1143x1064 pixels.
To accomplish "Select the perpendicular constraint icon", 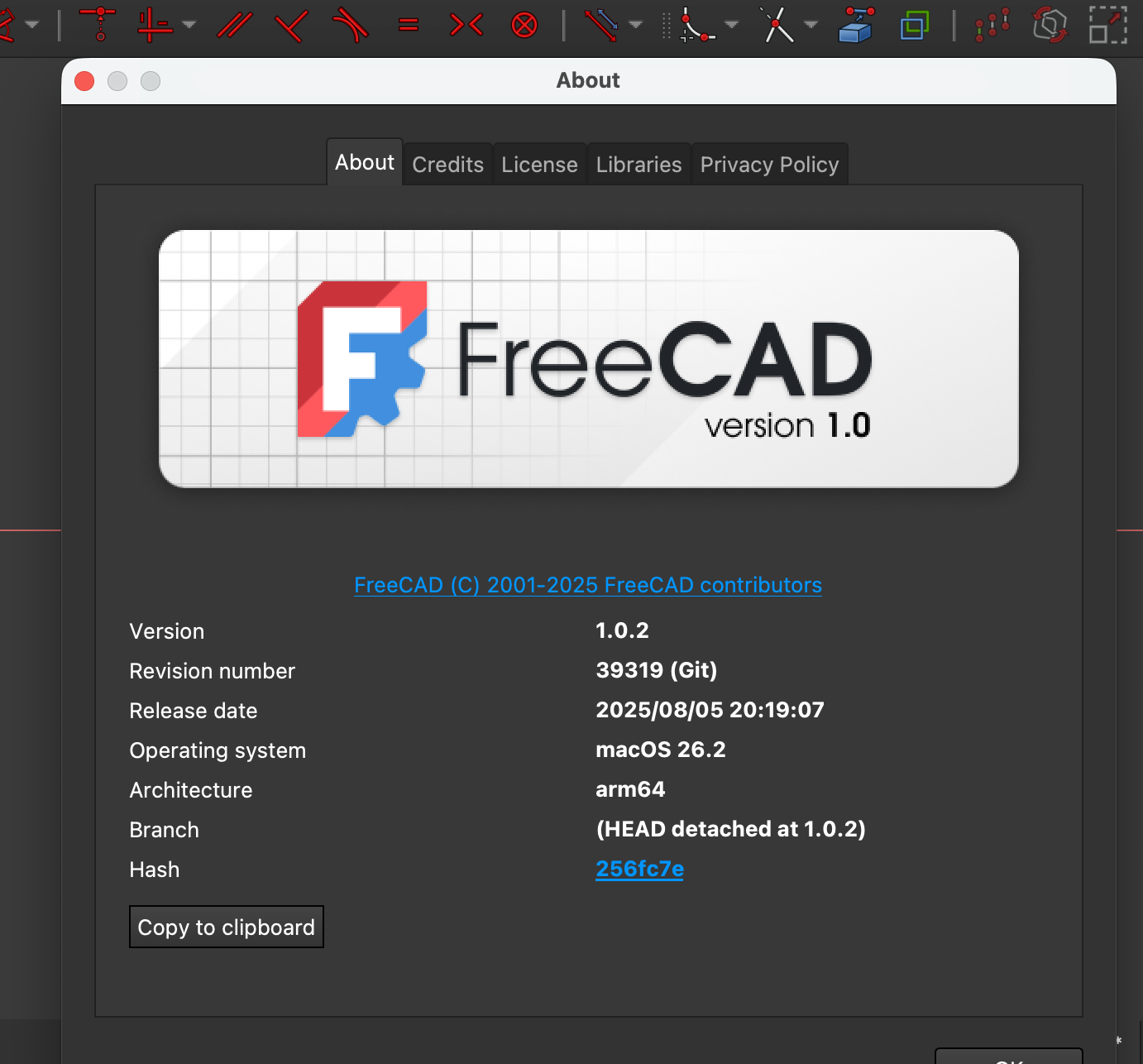I will 292,25.
